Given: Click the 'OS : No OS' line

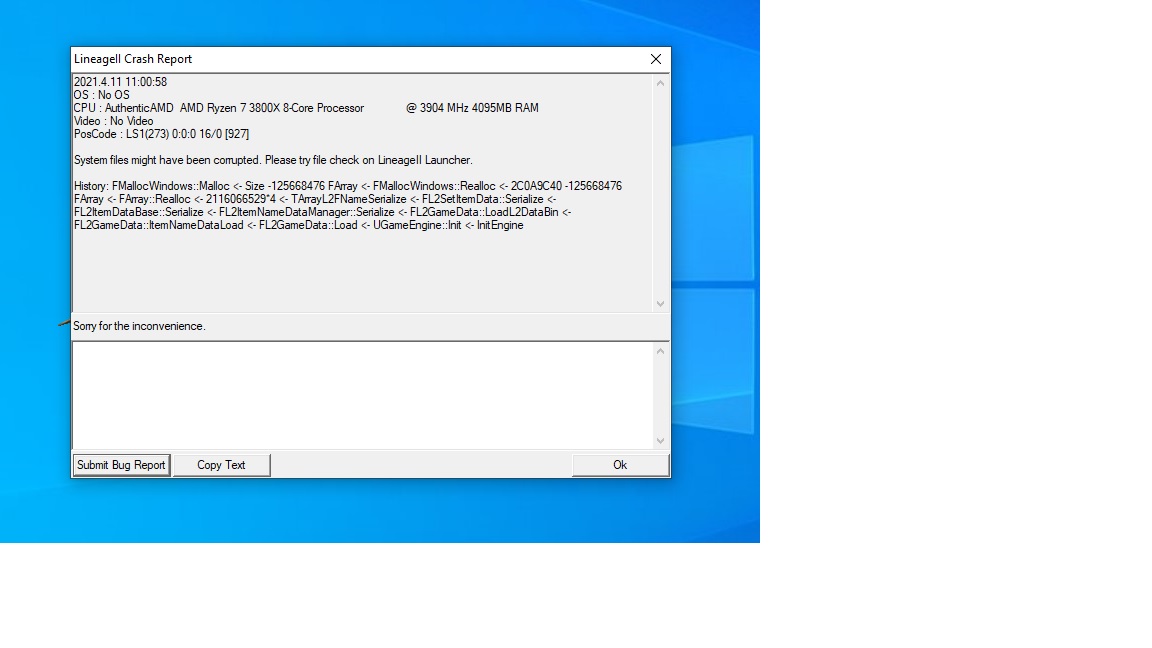Looking at the screenshot, I should click(102, 95).
